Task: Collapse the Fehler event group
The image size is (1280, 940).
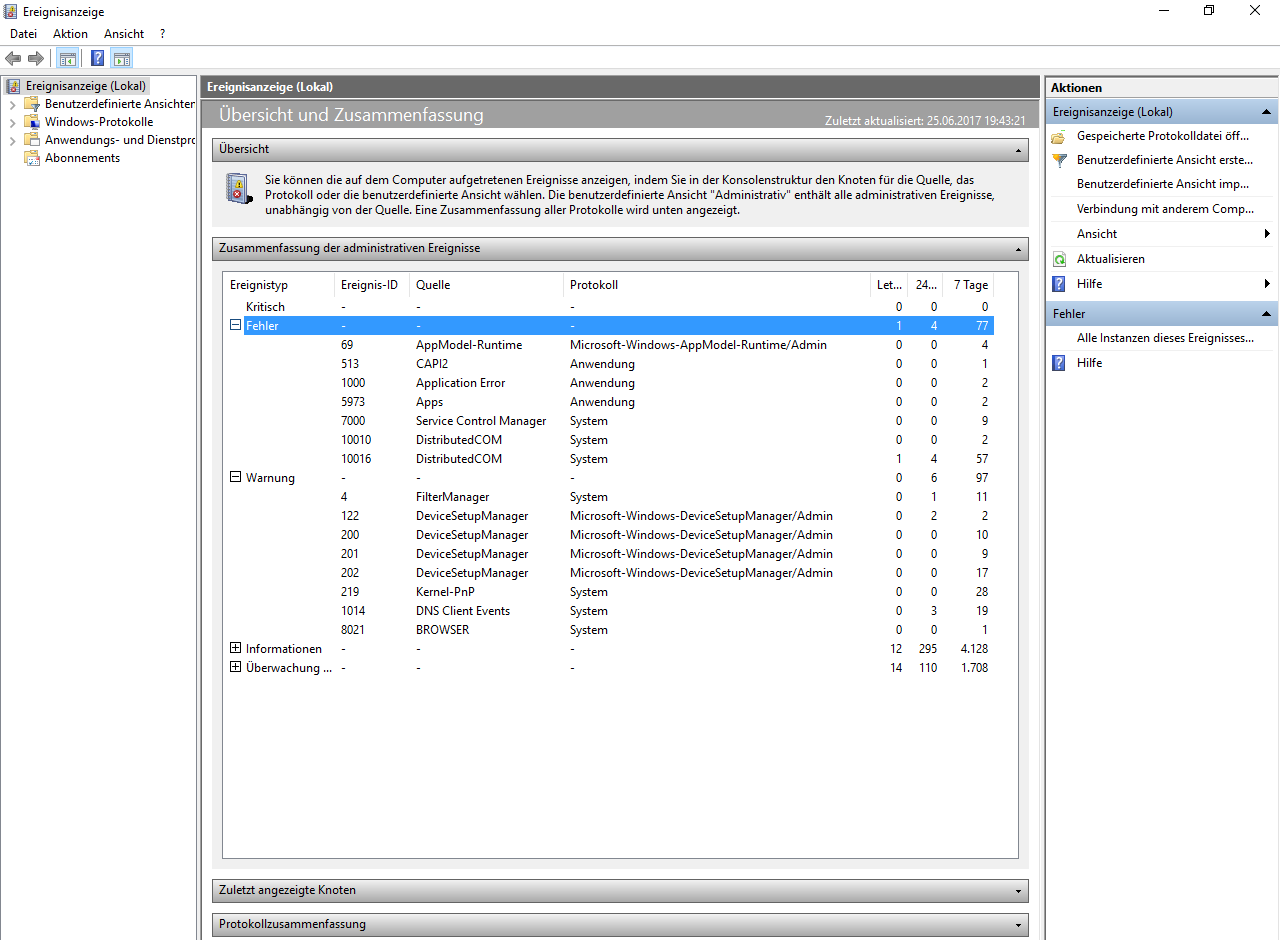Action: (236, 325)
